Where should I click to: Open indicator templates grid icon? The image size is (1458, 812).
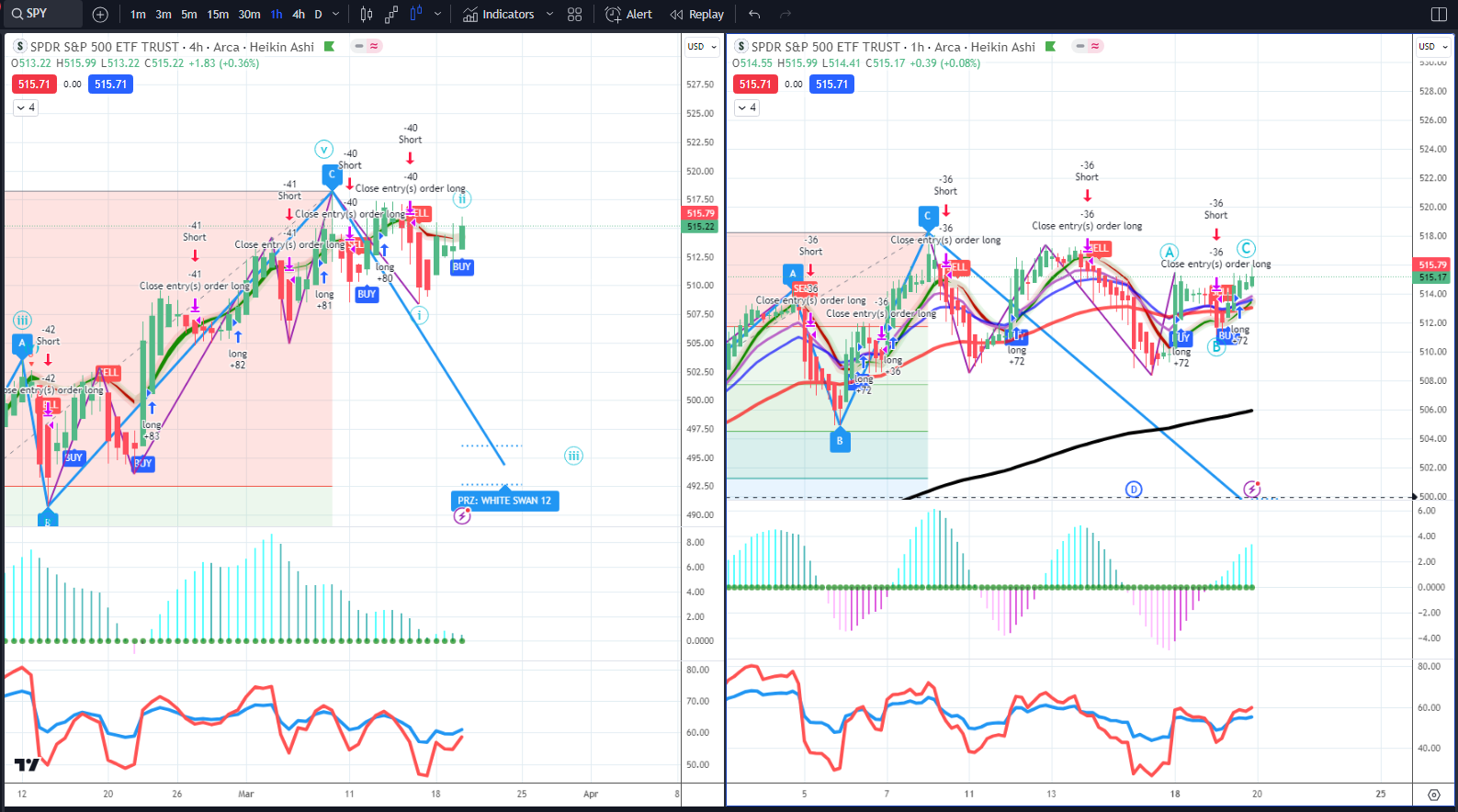point(575,14)
